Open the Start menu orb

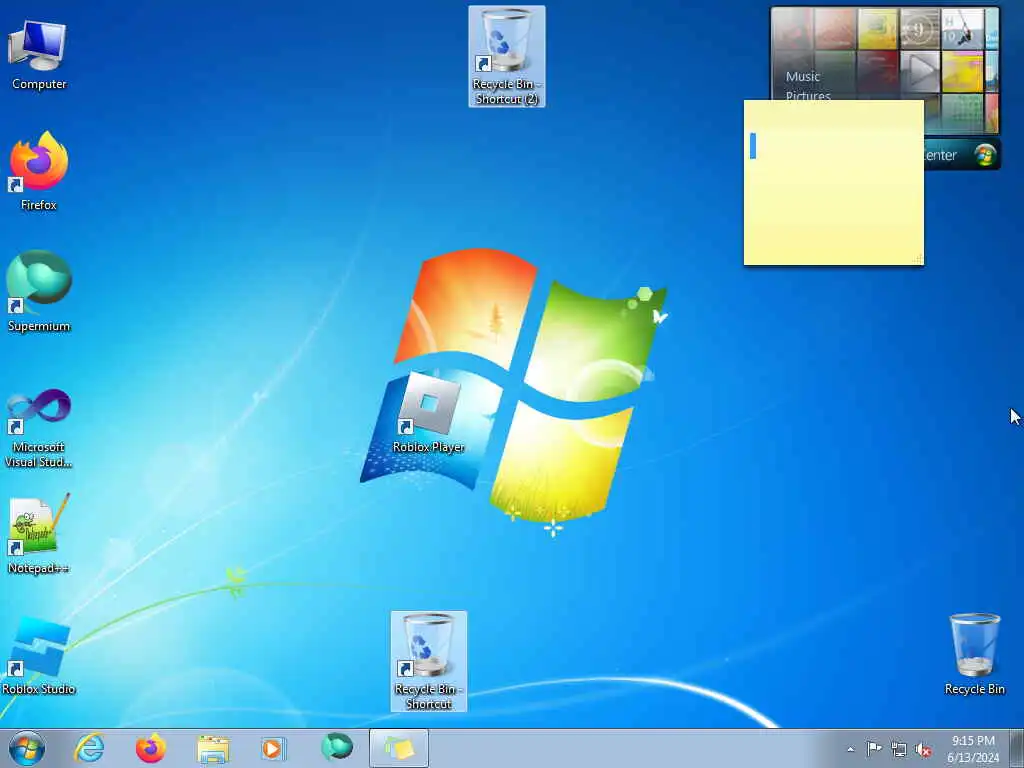(x=27, y=748)
